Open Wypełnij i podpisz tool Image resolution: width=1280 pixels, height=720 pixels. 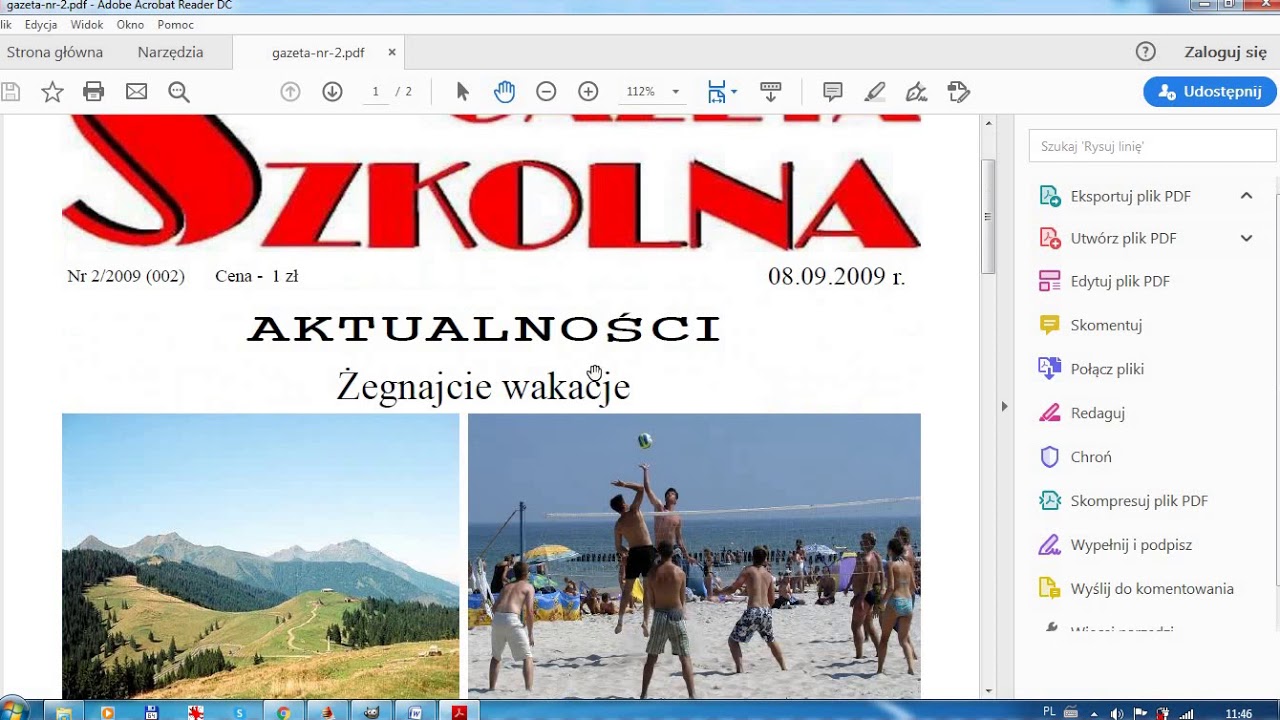point(1131,545)
